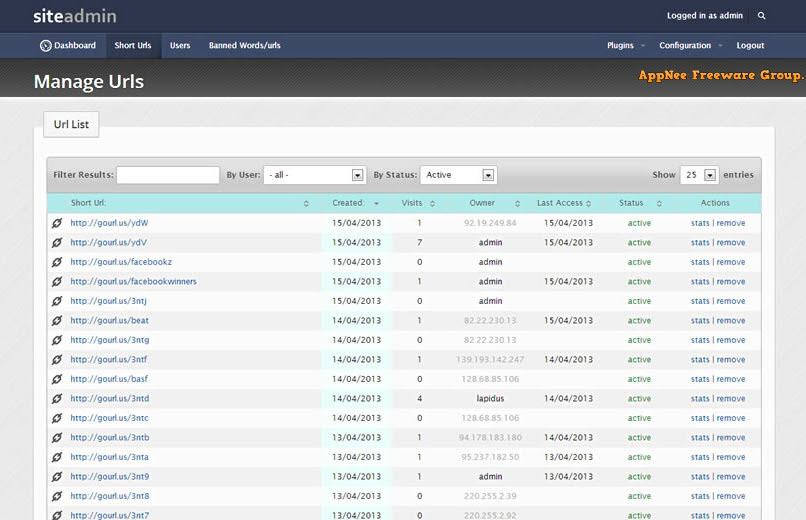The height and width of the screenshot is (520, 806).
Task: Click link icon beside gourl.us/3nt8
Action: pos(57,496)
